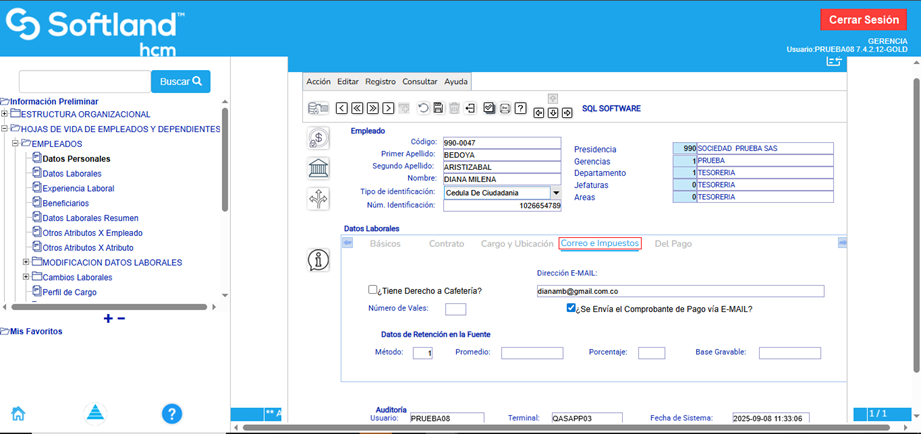The image size is (921, 434).
Task: Click the Cerrar Sesión button
Action: pyautogui.click(x=862, y=20)
